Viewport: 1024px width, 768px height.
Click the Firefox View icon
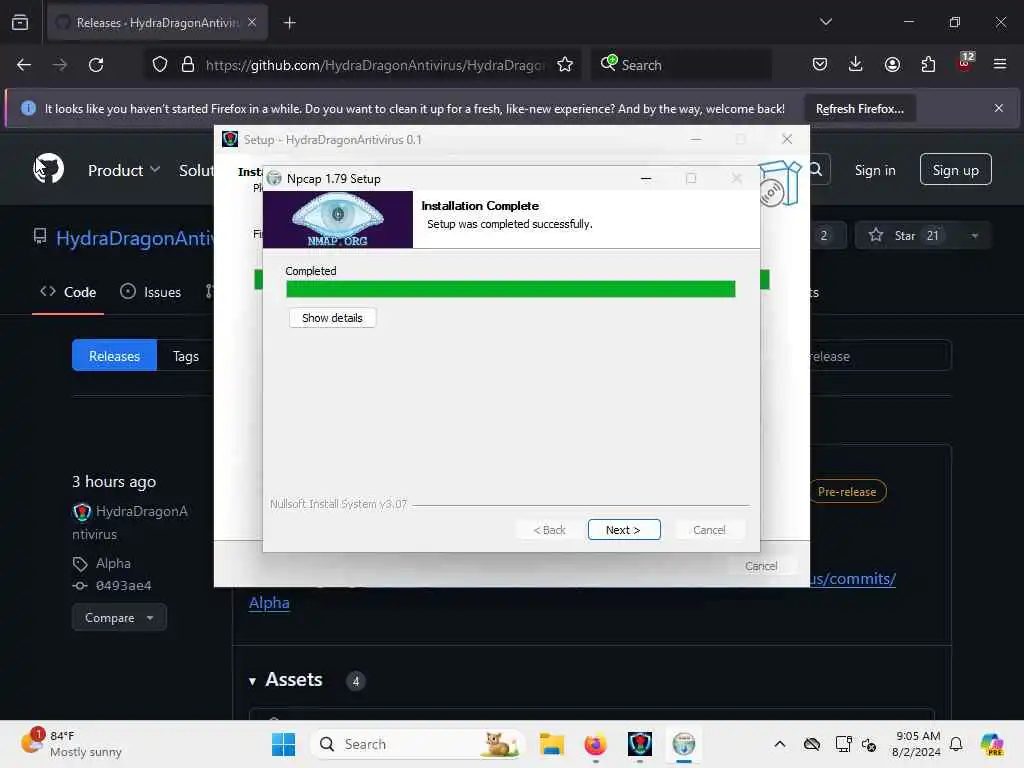(x=20, y=22)
